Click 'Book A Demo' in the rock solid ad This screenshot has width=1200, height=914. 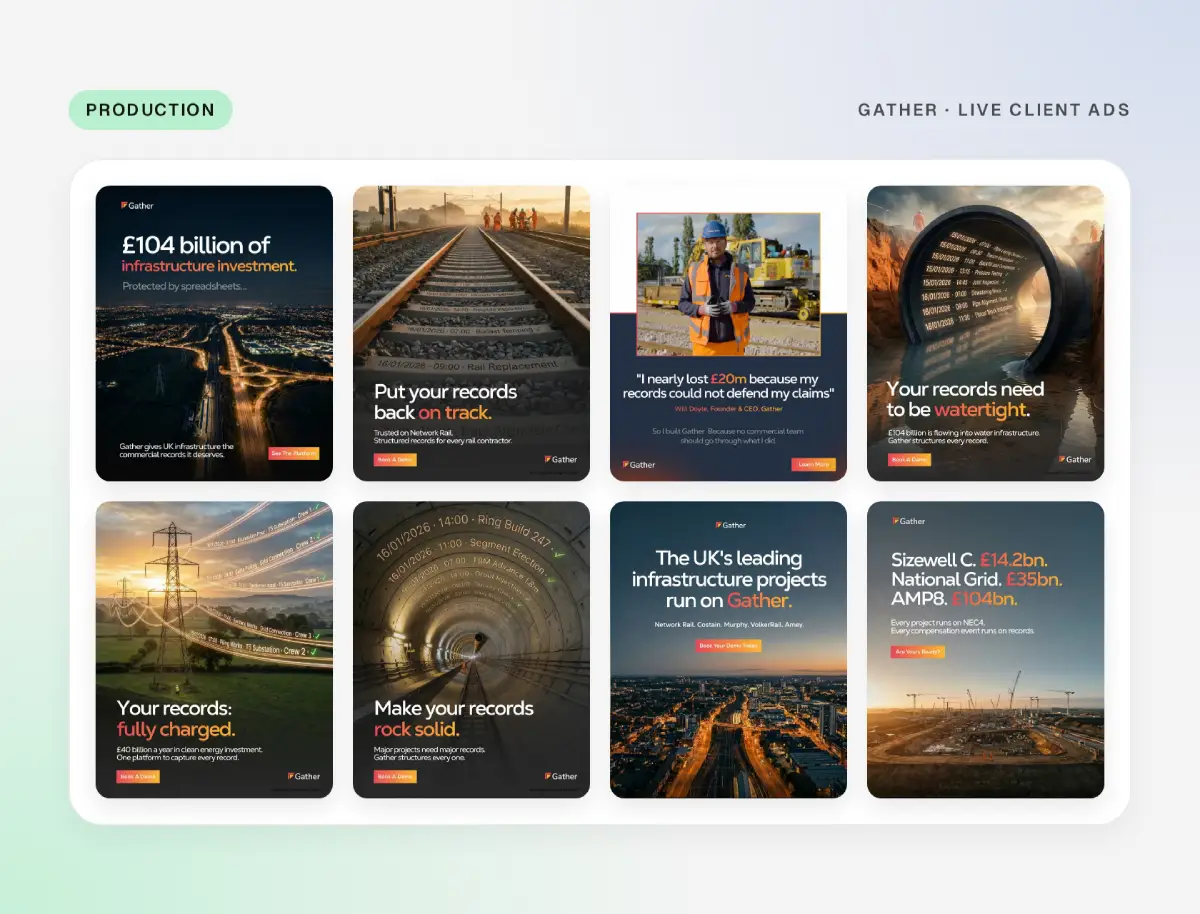[x=395, y=776]
